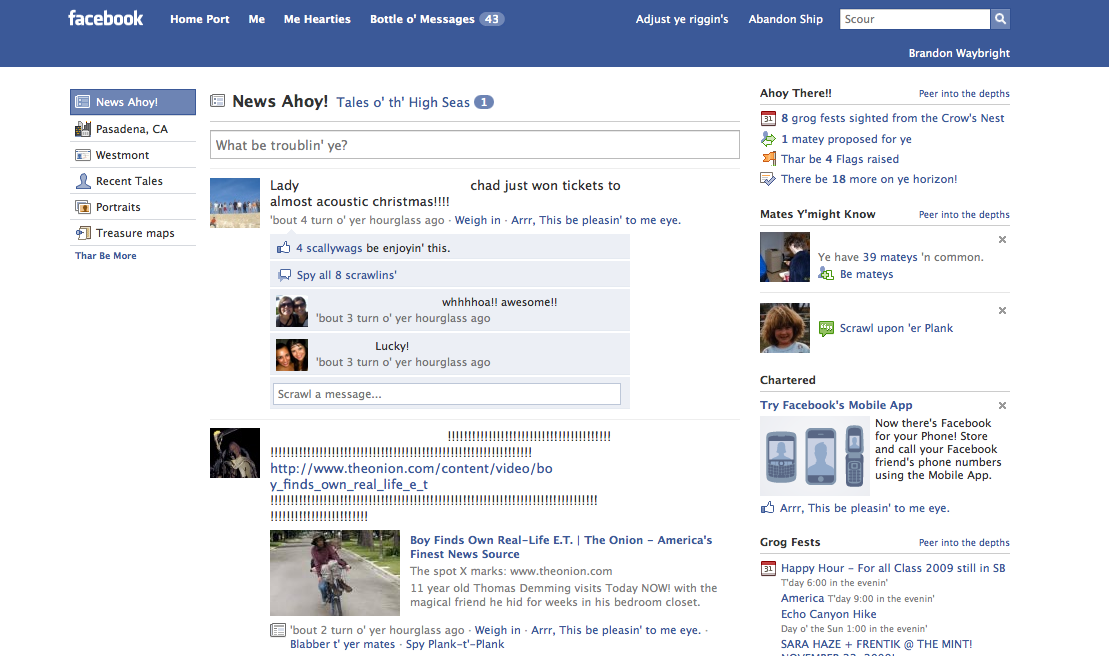Expand Thar Be More in sidebar
Image resolution: width=1109 pixels, height=656 pixels.
coord(106,256)
